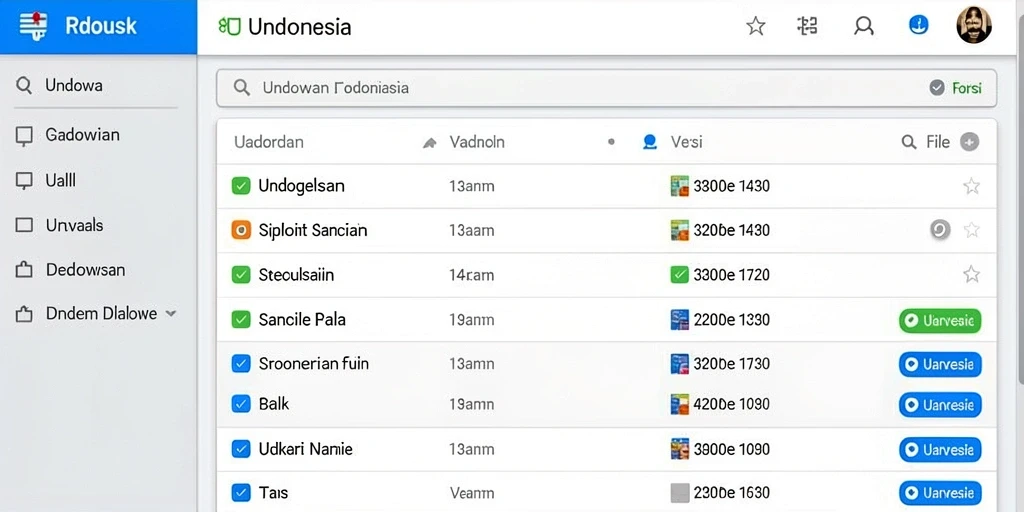This screenshot has height=512, width=1024.
Task: Click the Unvaals square icon
Action: [24, 225]
